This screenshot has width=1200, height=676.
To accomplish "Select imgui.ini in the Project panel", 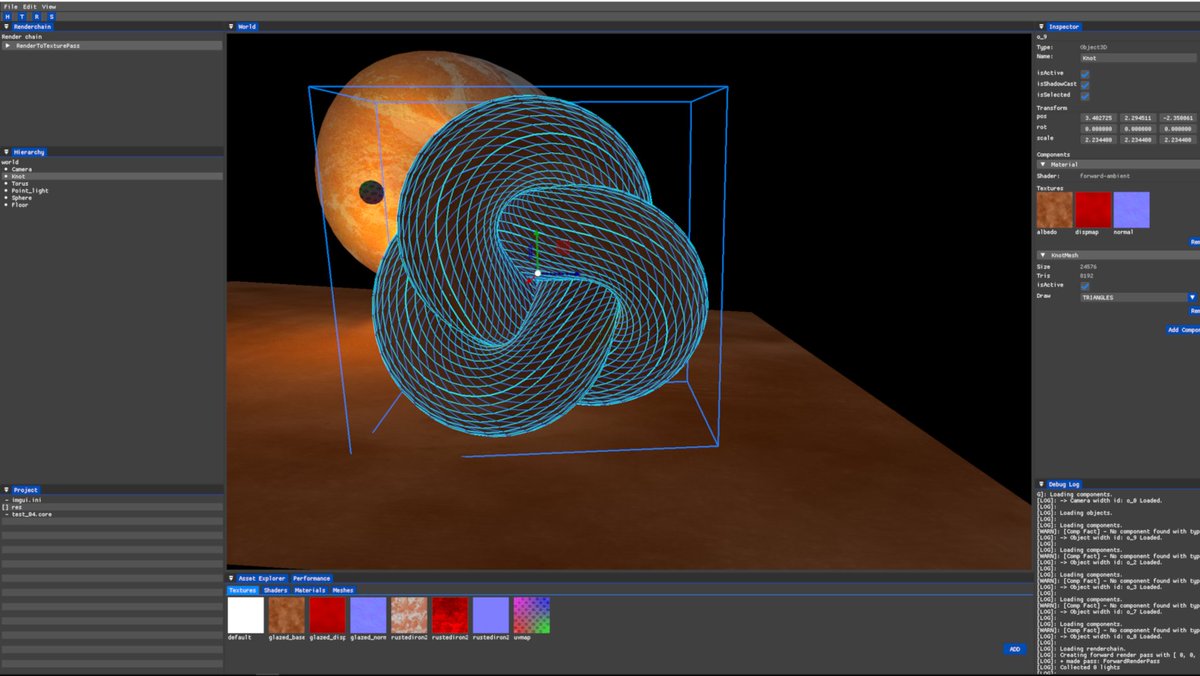I will [26, 500].
